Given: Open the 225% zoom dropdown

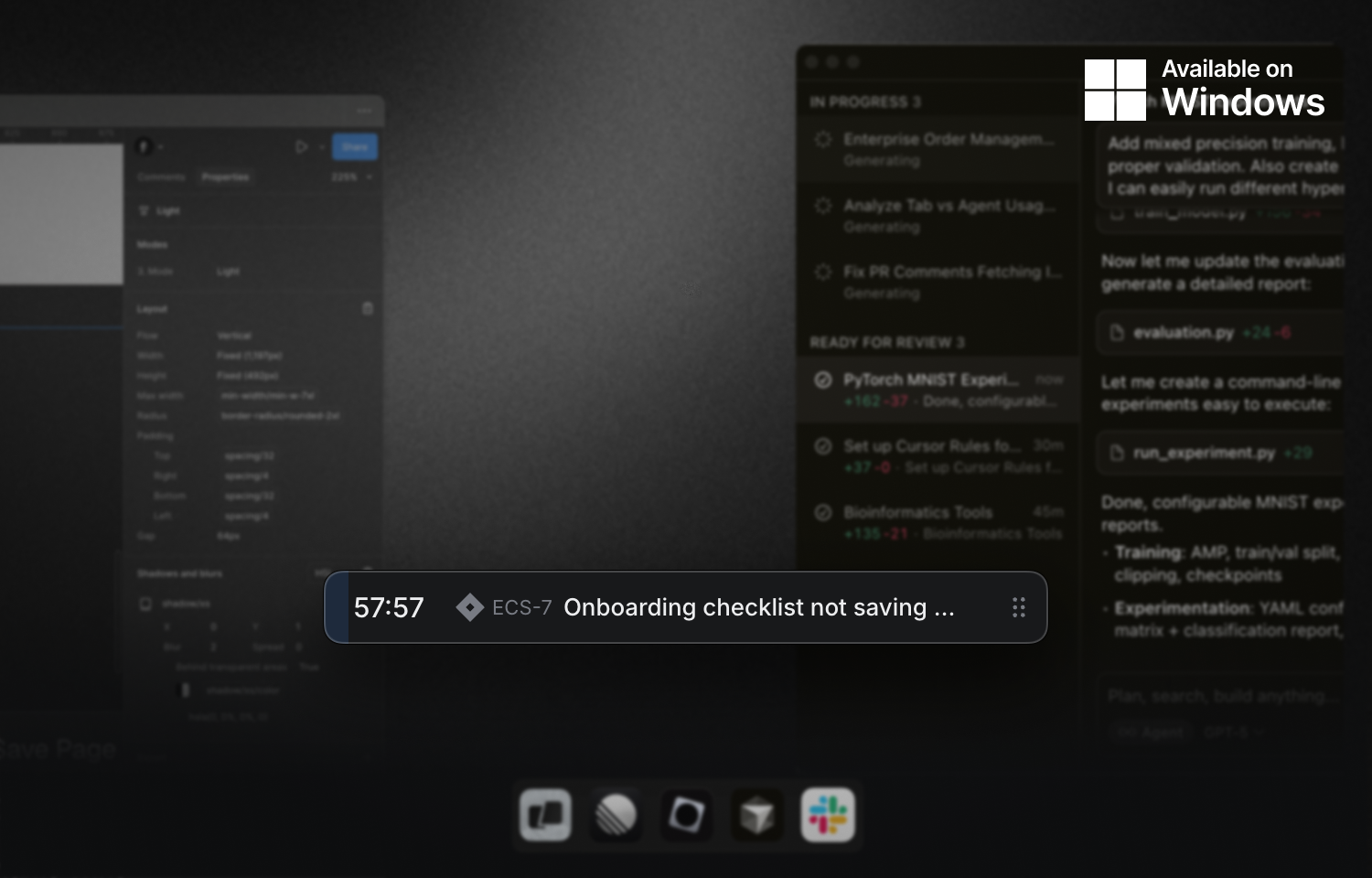Looking at the screenshot, I should 352,177.
